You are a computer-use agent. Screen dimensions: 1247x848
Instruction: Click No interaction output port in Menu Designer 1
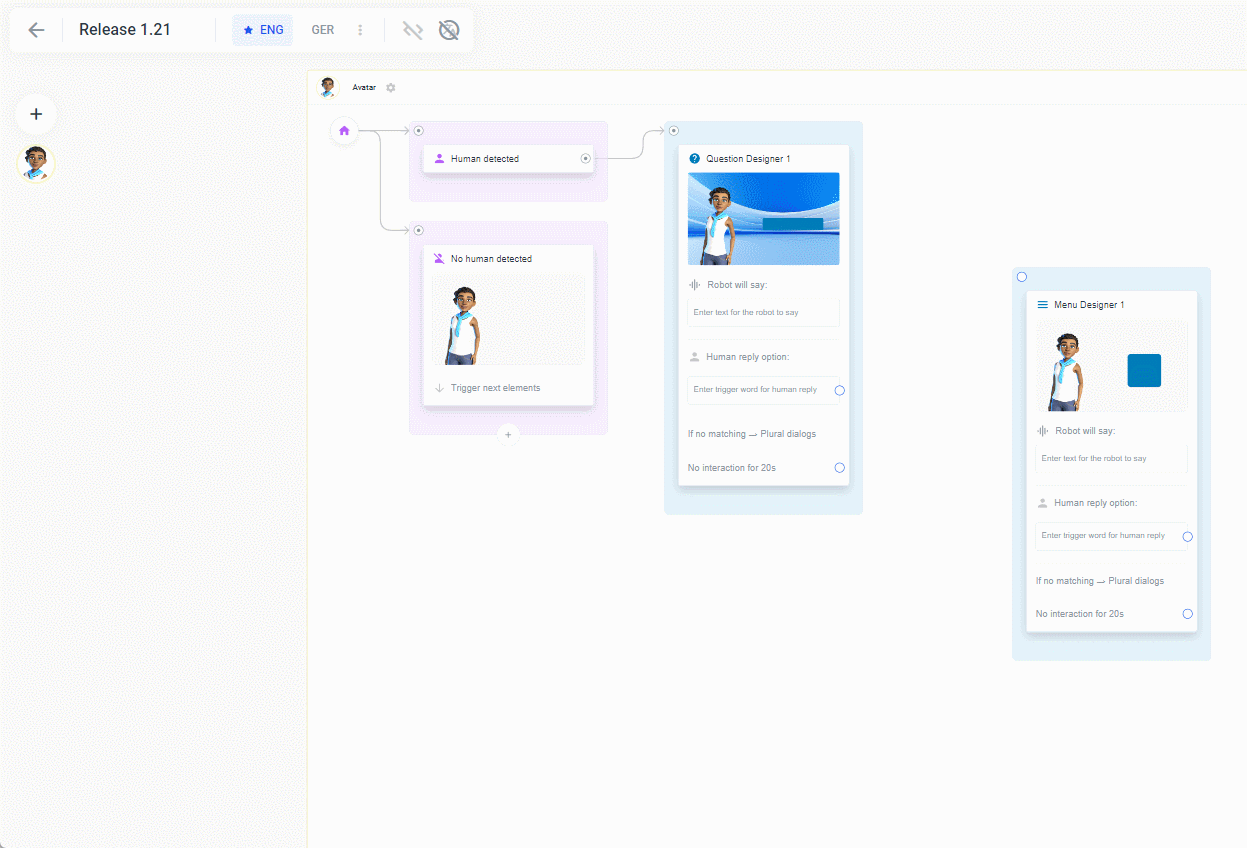pyautogui.click(x=1188, y=614)
